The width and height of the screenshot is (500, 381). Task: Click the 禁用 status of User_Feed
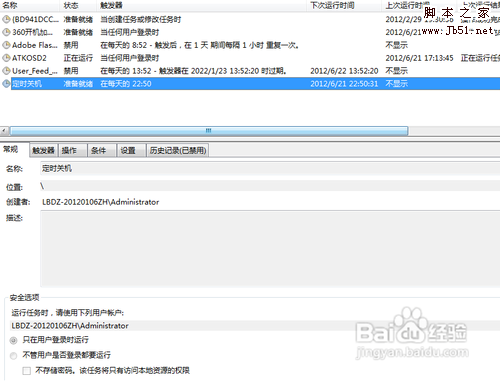point(71,71)
